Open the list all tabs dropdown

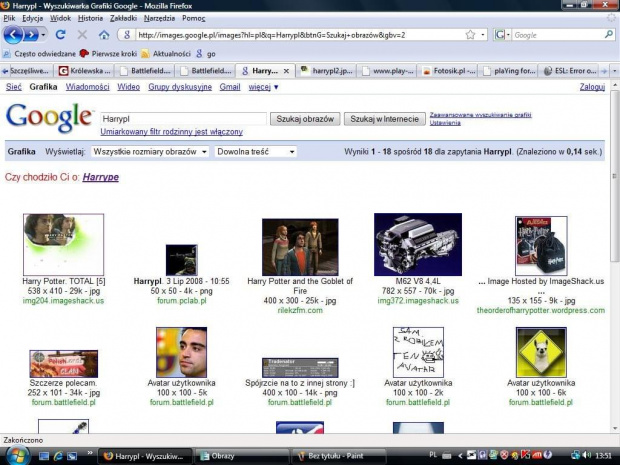coord(614,71)
